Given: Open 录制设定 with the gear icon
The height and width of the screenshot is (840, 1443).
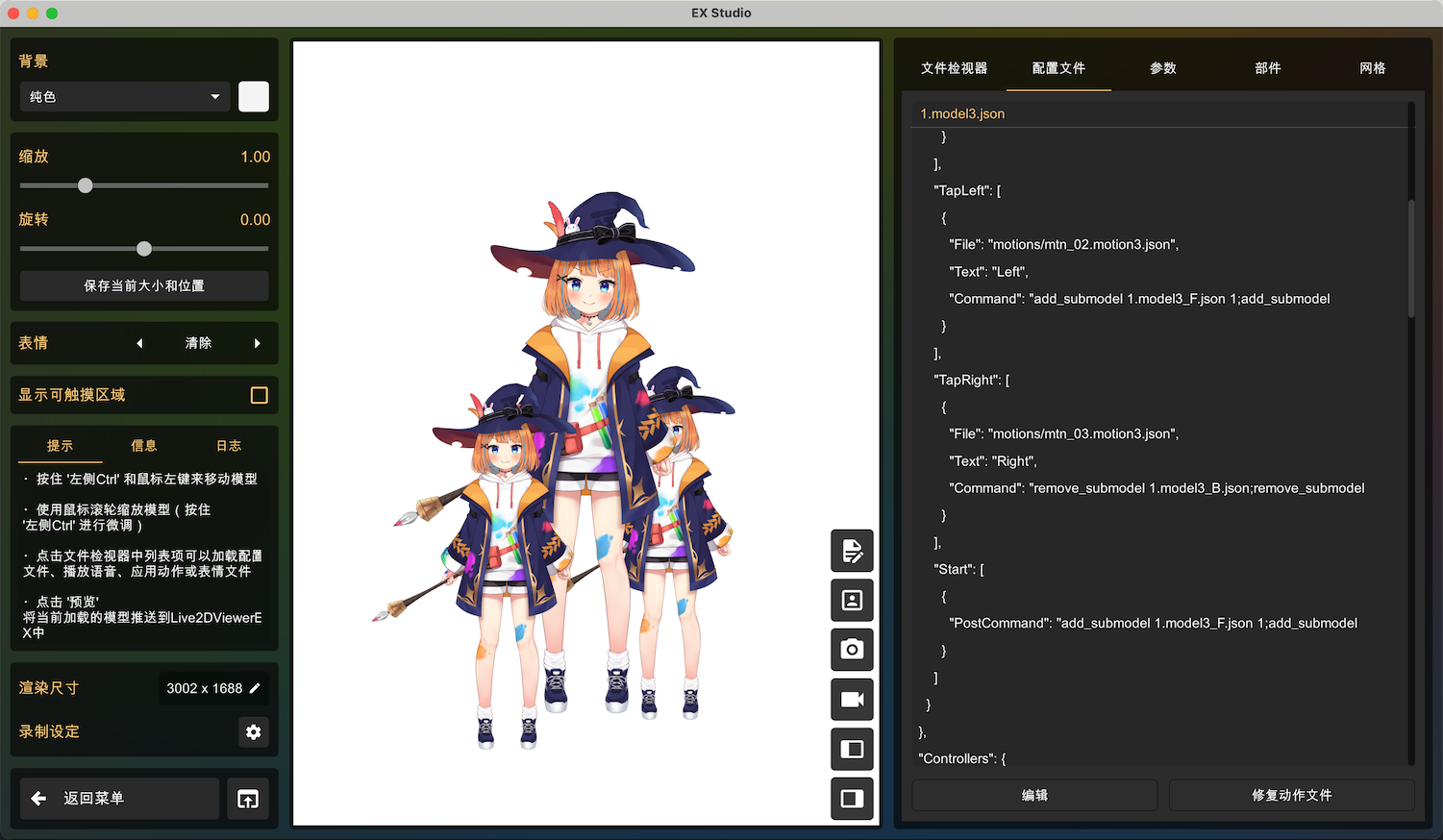Looking at the screenshot, I should (x=254, y=732).
